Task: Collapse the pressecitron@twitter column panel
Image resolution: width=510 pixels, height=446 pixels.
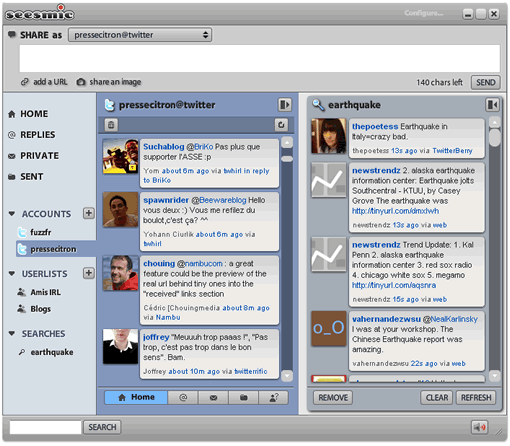Action: point(285,105)
